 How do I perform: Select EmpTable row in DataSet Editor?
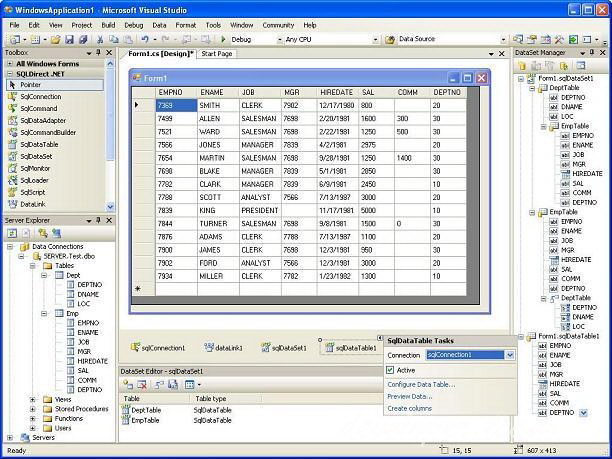click(x=146, y=418)
